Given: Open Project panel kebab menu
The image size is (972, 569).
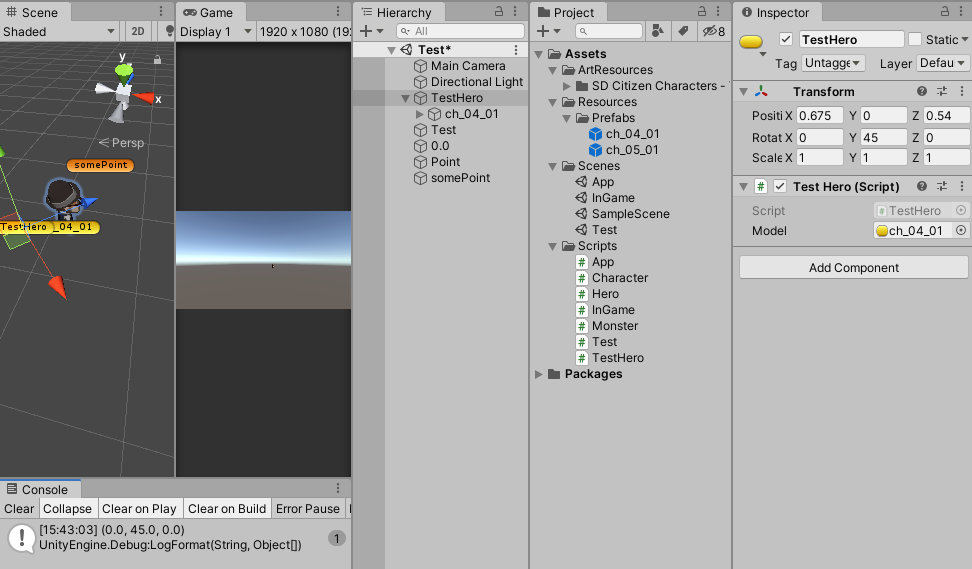Looking at the screenshot, I should (718, 11).
